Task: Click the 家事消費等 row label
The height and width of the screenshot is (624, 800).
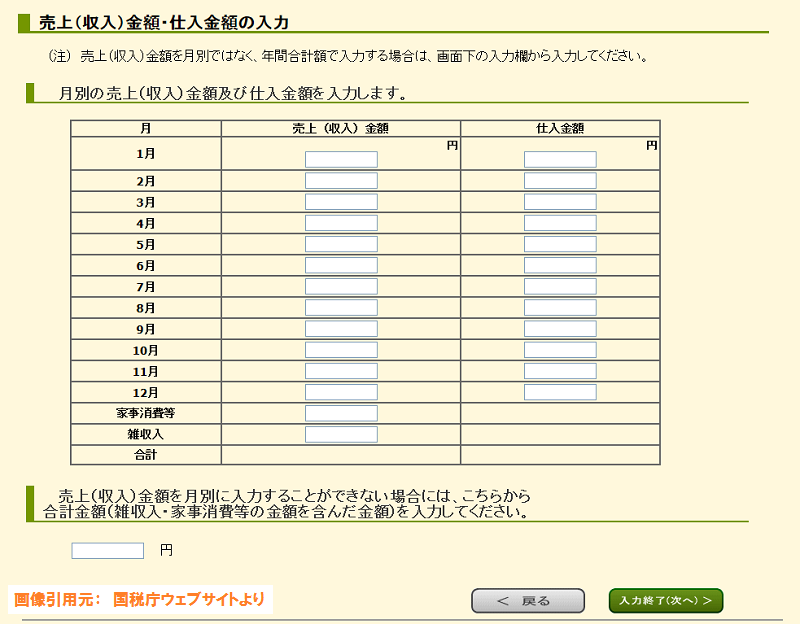Action: click(145, 413)
